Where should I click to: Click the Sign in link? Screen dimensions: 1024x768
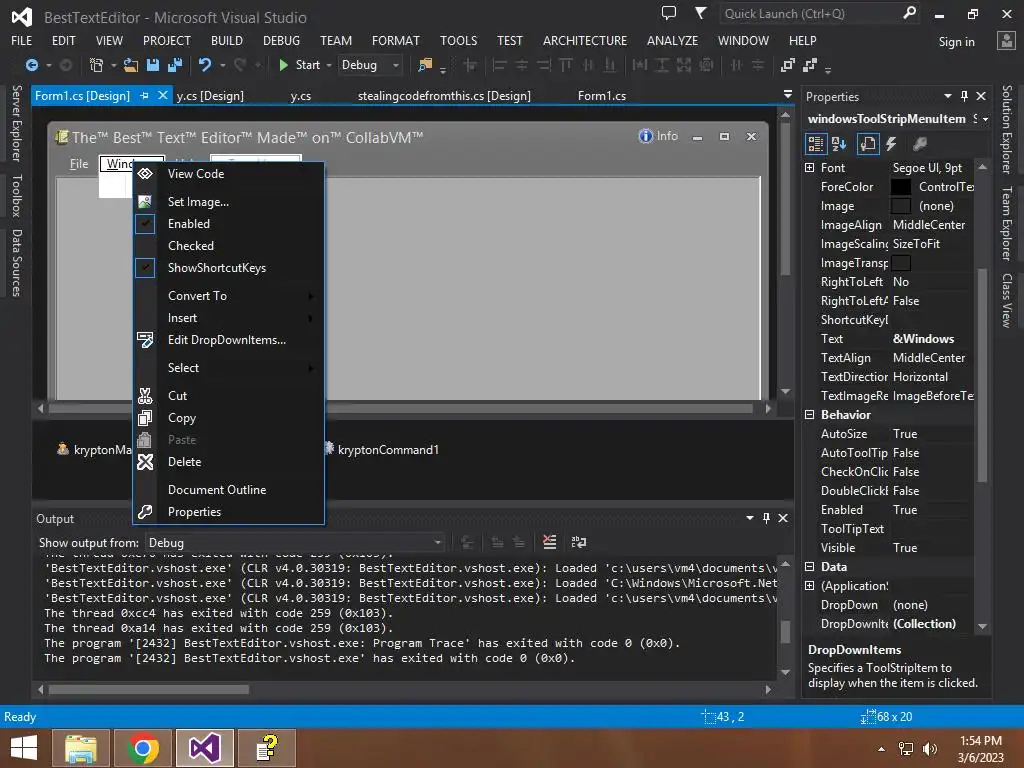(956, 42)
